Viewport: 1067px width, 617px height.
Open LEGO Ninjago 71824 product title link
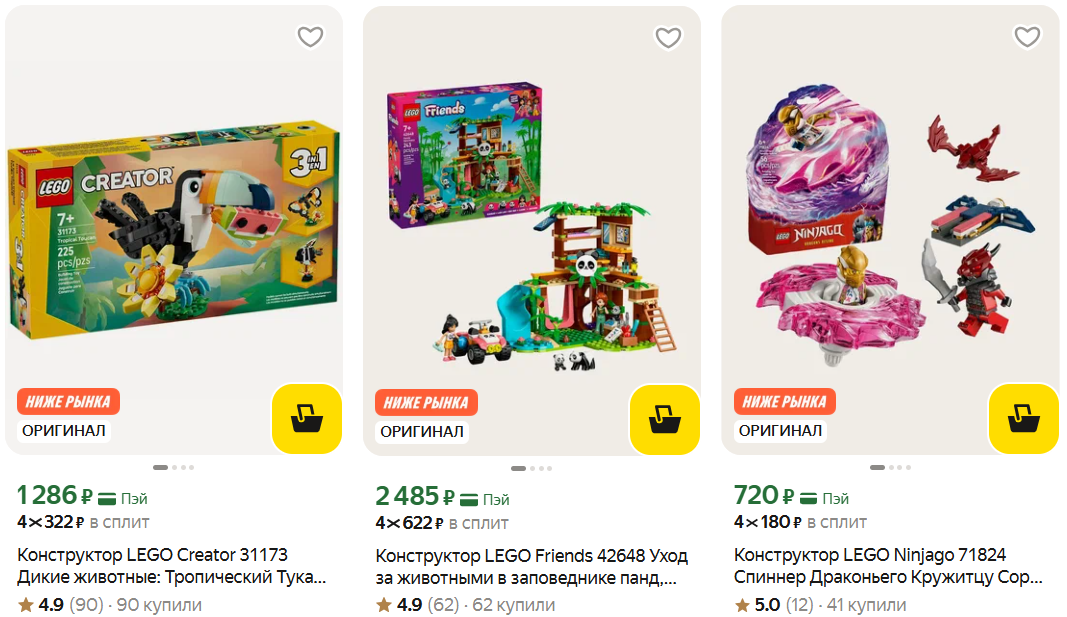[888, 566]
